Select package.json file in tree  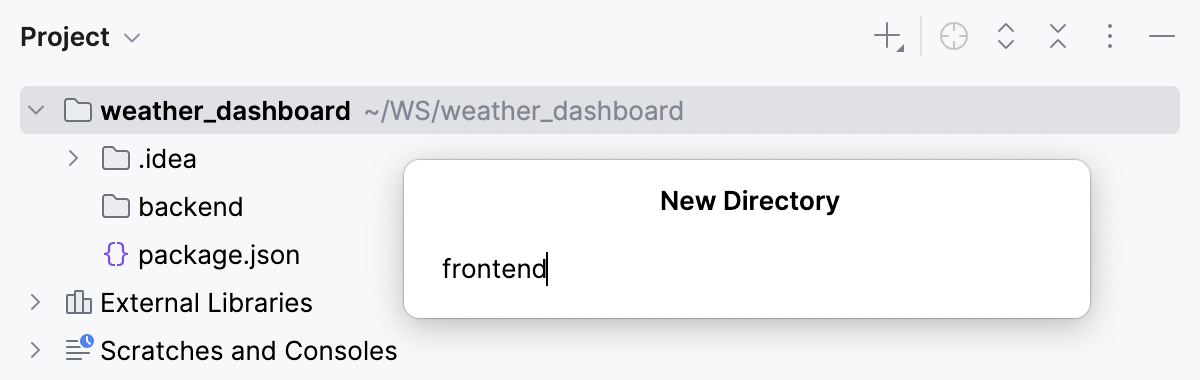point(219,255)
